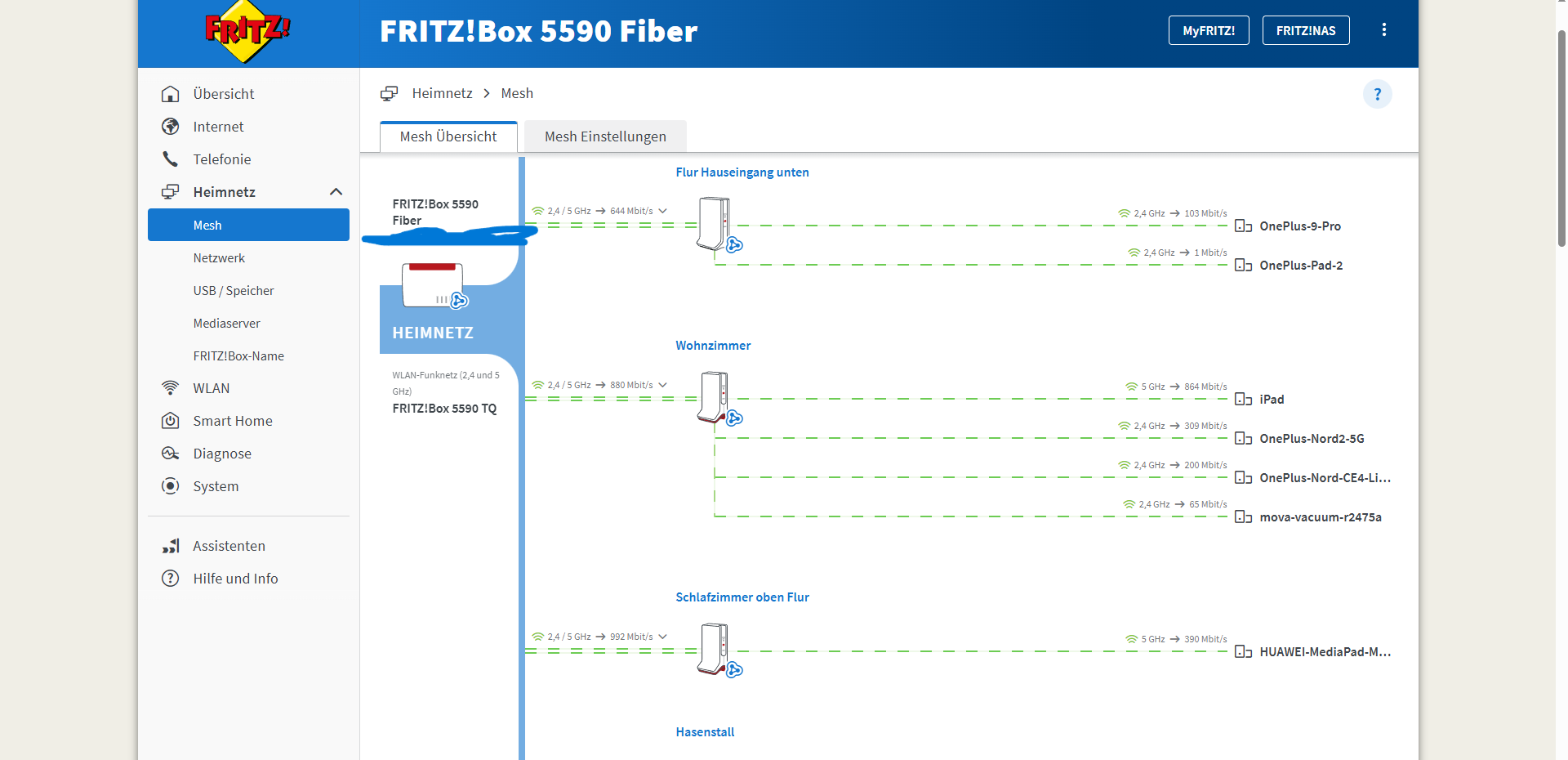Click the Mesh breadcrumb text
The image size is (1568, 760).
click(x=517, y=93)
